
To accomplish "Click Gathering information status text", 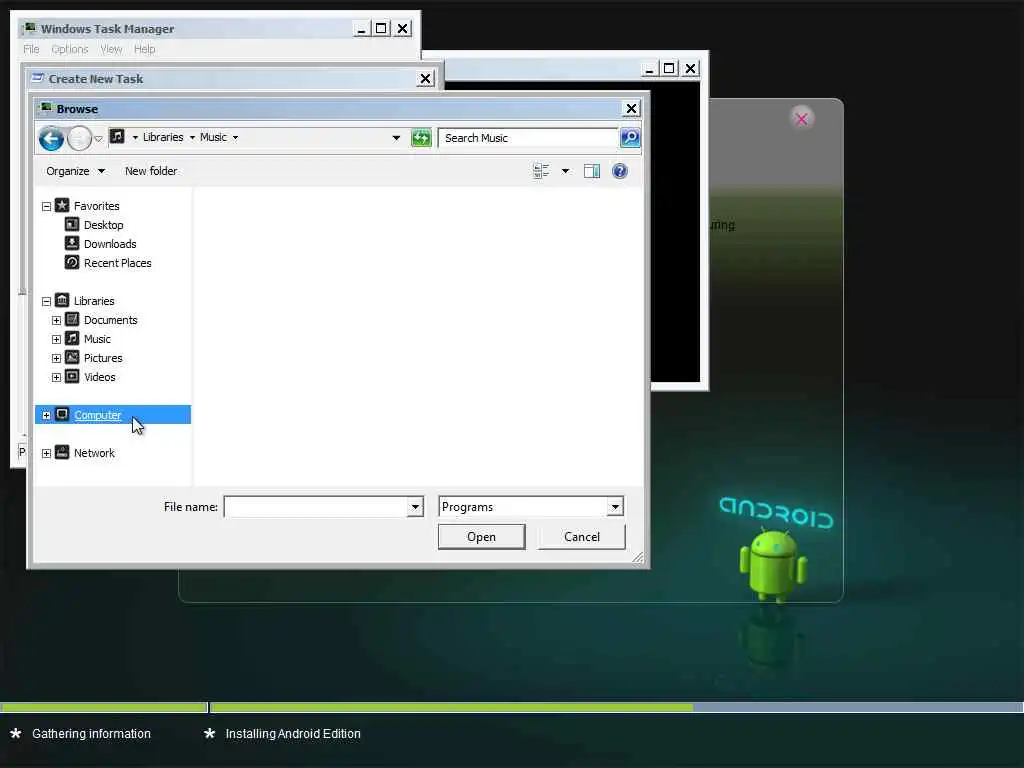I will tap(91, 734).
